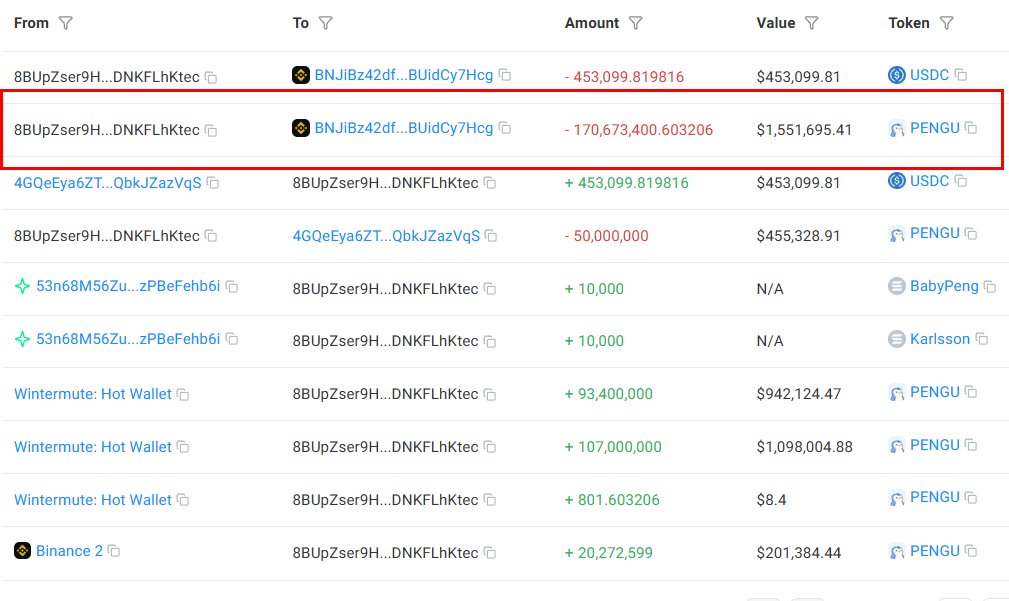Filter transactions by Token column

click(946, 23)
